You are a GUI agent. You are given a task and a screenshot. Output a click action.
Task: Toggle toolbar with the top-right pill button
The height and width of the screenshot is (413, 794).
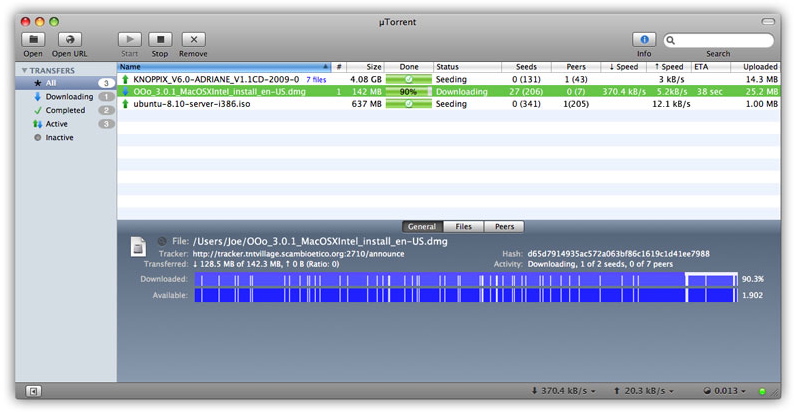[x=768, y=22]
